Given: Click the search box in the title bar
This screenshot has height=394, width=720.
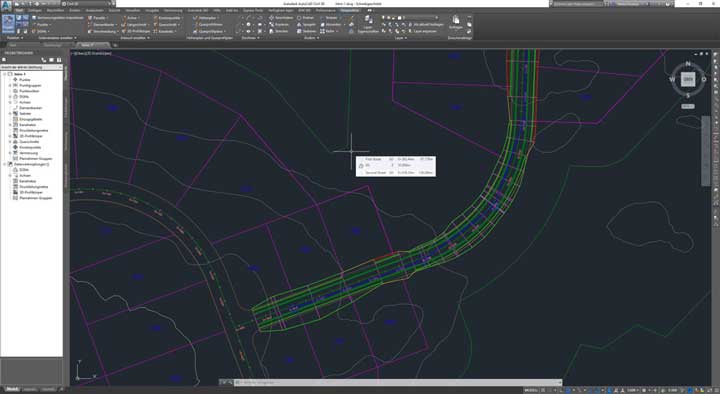Looking at the screenshot, I should (x=578, y=4).
